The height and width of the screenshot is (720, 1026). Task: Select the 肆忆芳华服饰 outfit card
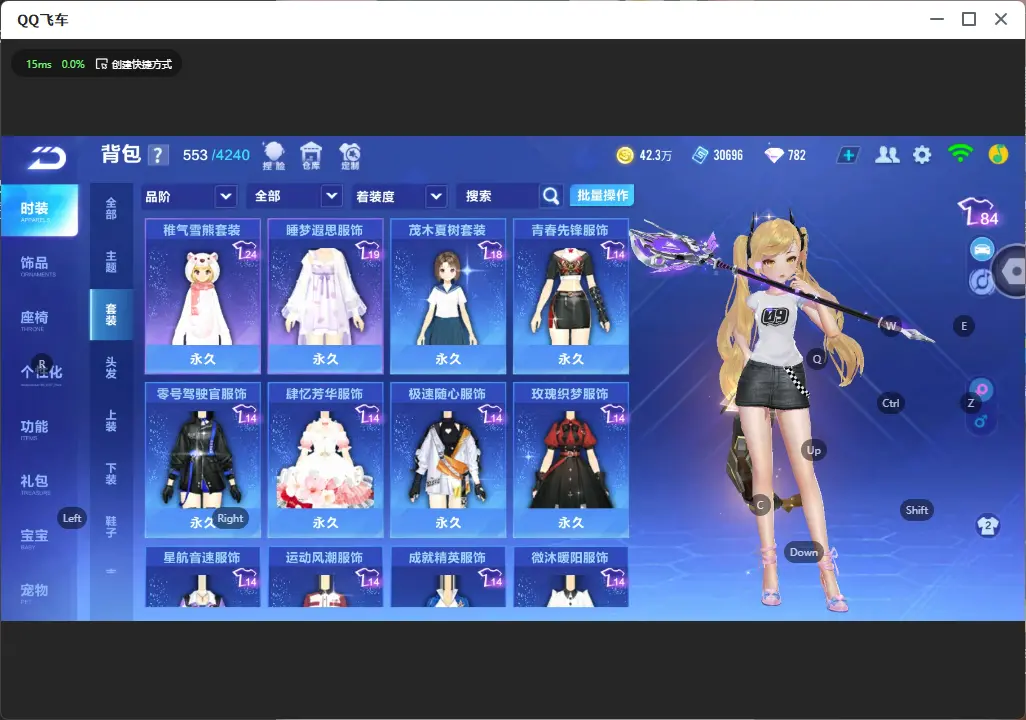click(325, 459)
